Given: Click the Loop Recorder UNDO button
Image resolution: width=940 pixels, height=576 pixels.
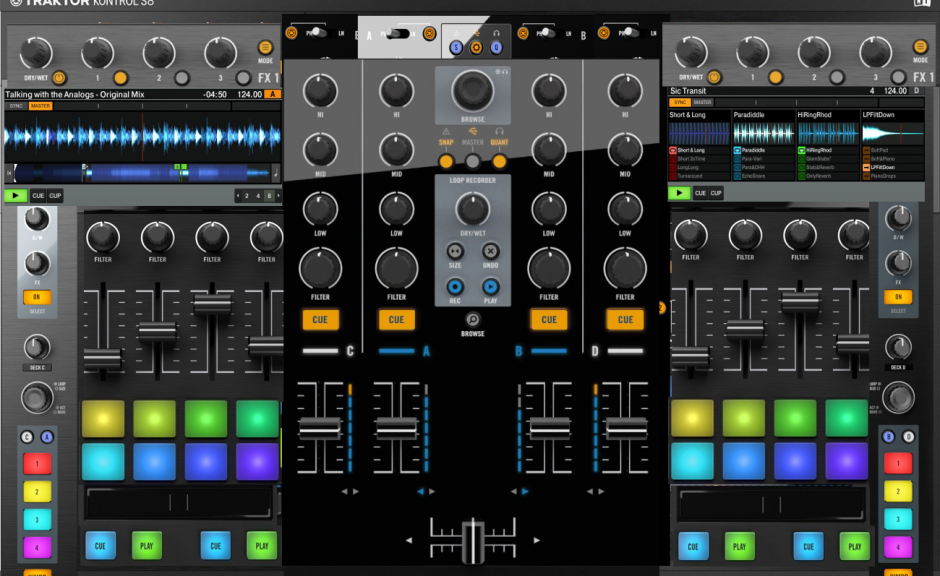Looking at the screenshot, I should pyautogui.click(x=491, y=251).
